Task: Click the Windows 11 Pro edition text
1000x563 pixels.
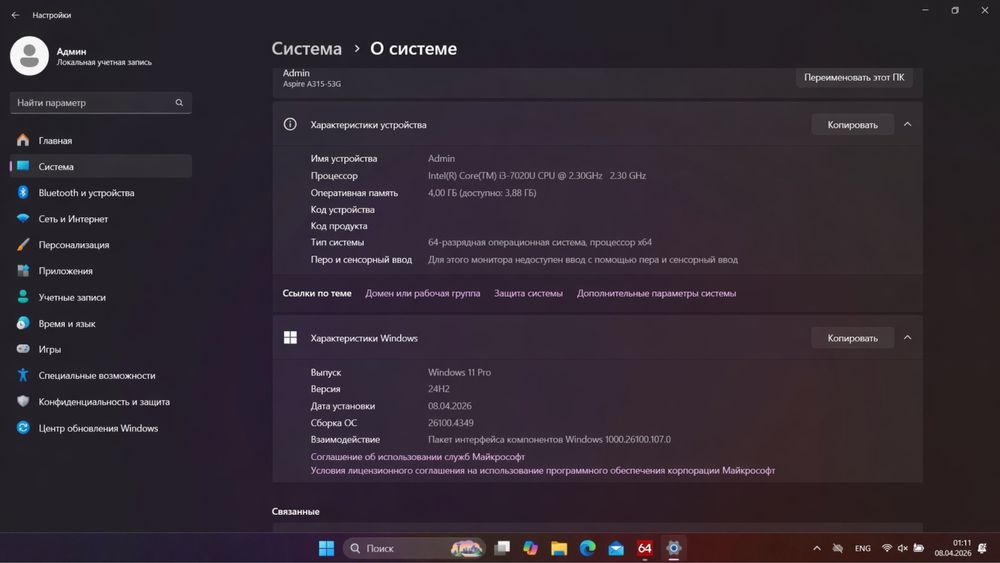Action: (459, 372)
